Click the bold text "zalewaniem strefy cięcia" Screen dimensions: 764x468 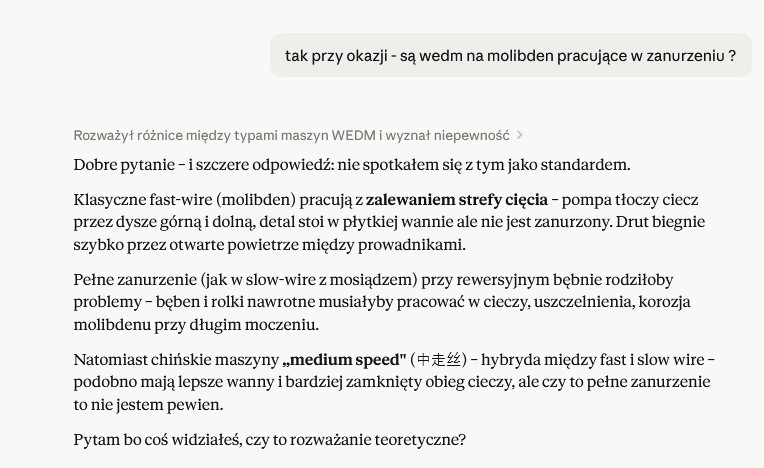click(x=457, y=200)
